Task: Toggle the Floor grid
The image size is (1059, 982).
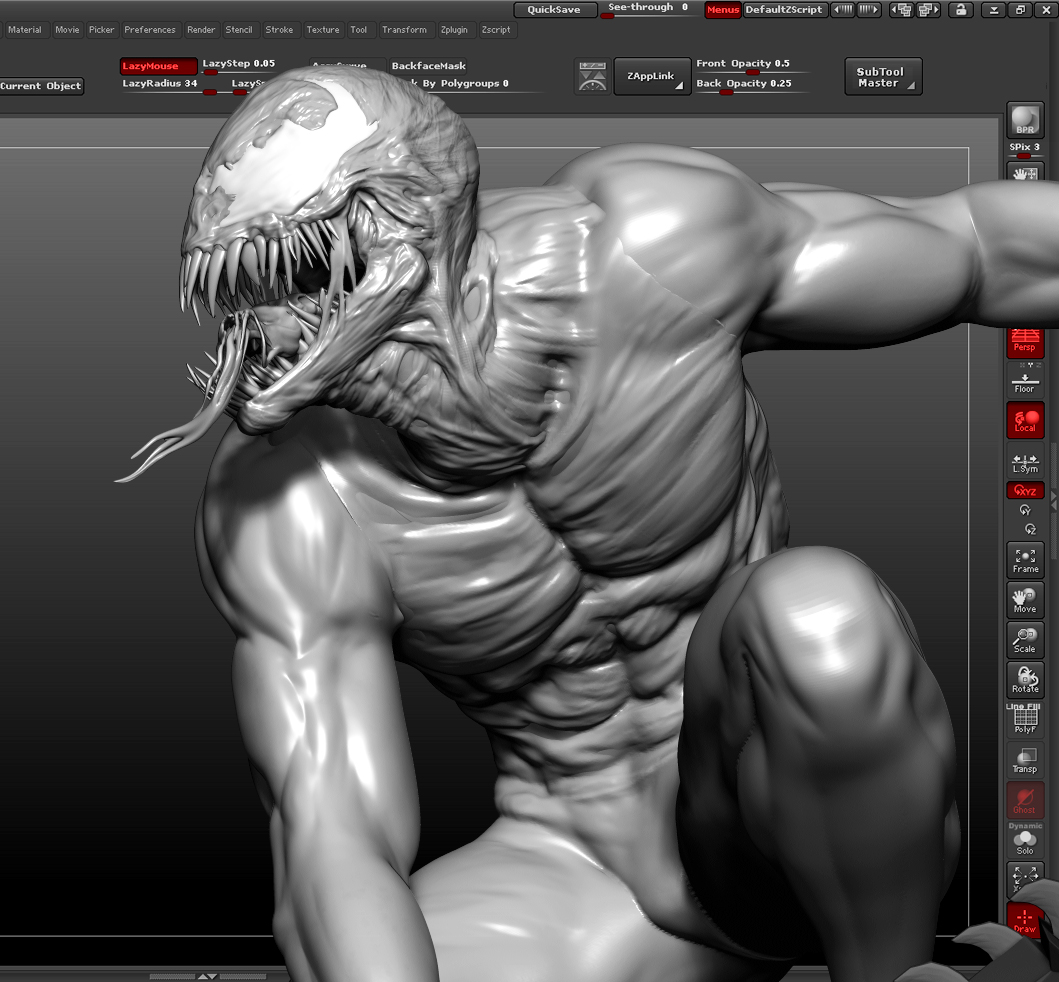Action: pyautogui.click(x=1025, y=382)
